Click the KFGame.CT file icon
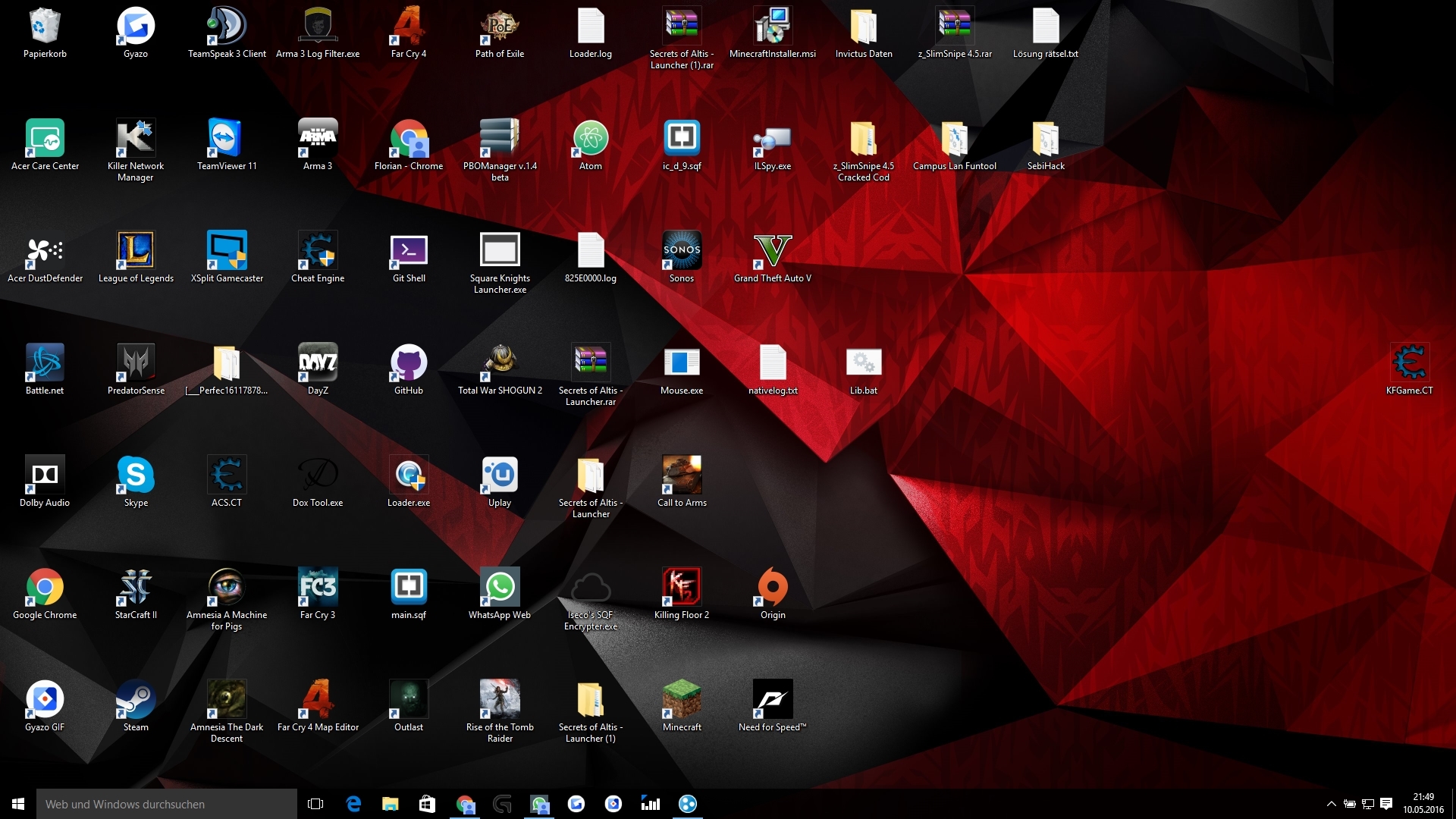 (x=1409, y=363)
